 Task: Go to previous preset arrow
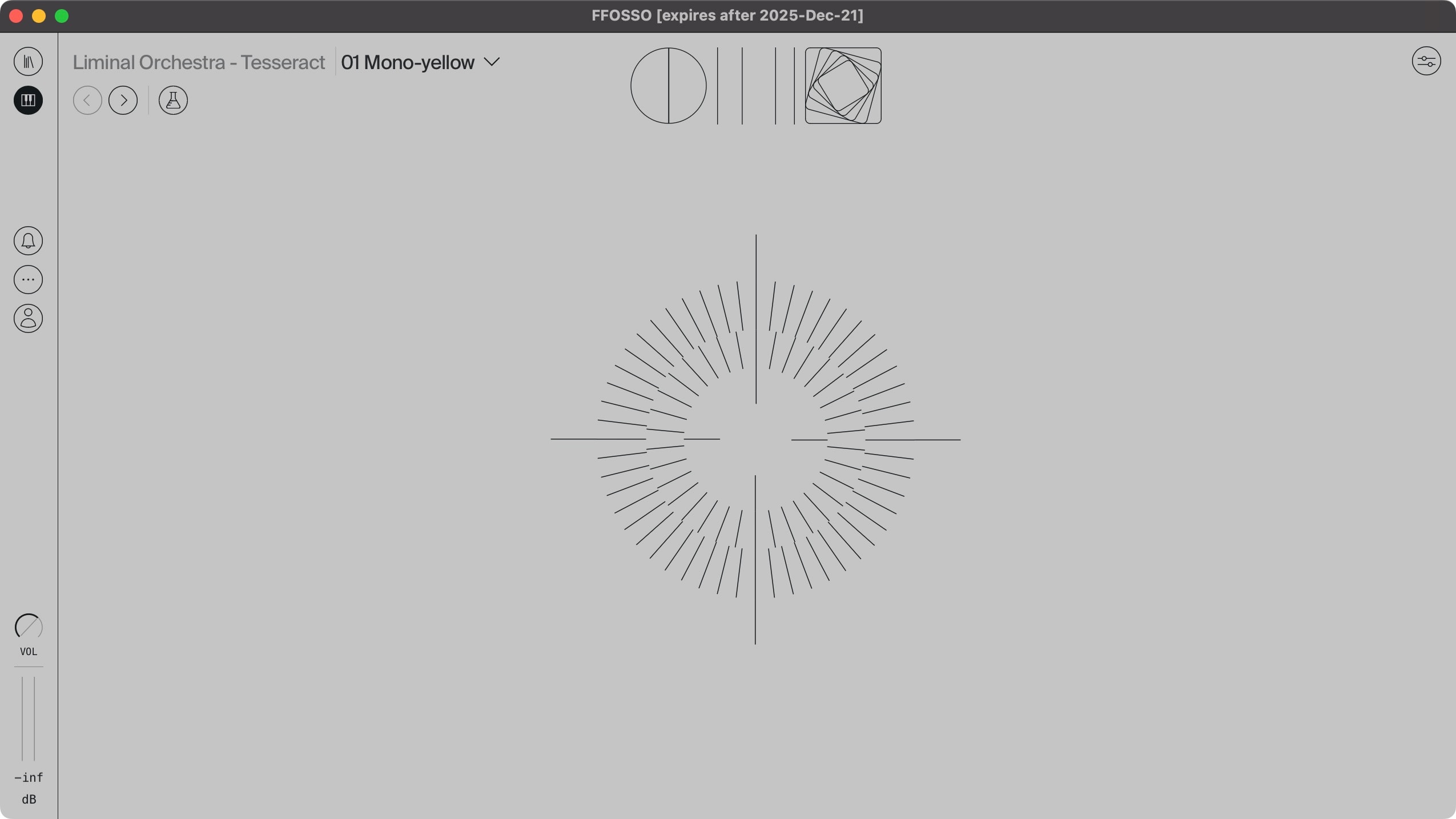tap(87, 101)
